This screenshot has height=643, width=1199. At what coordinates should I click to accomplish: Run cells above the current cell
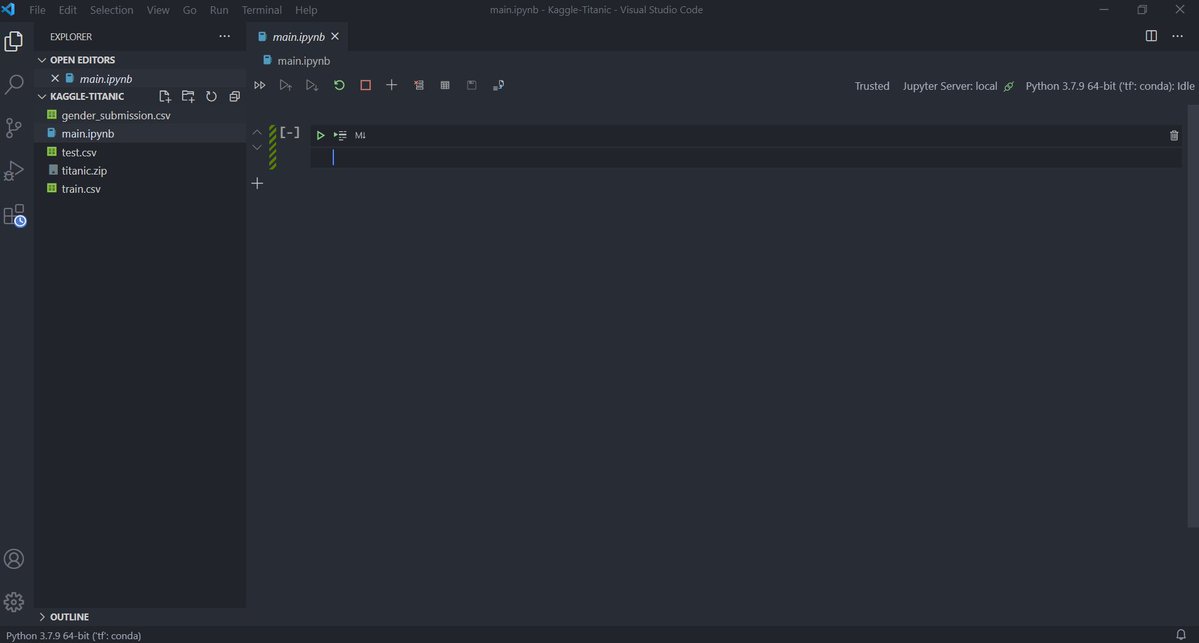285,85
